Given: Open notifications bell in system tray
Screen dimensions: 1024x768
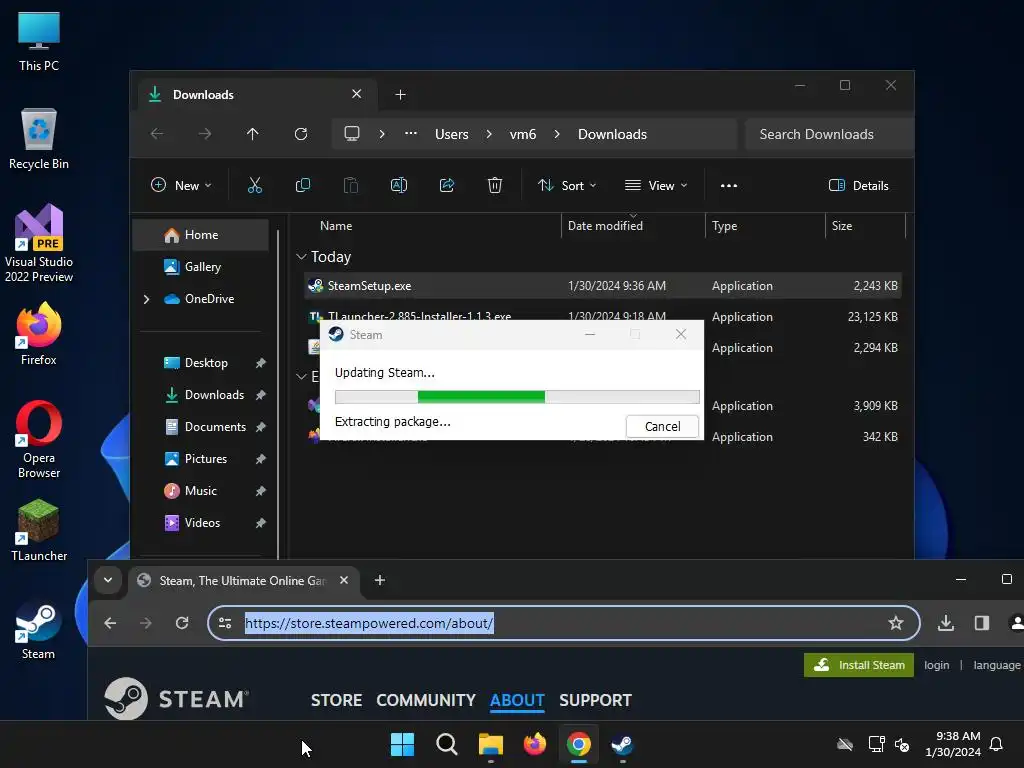Looking at the screenshot, I should pos(996,744).
